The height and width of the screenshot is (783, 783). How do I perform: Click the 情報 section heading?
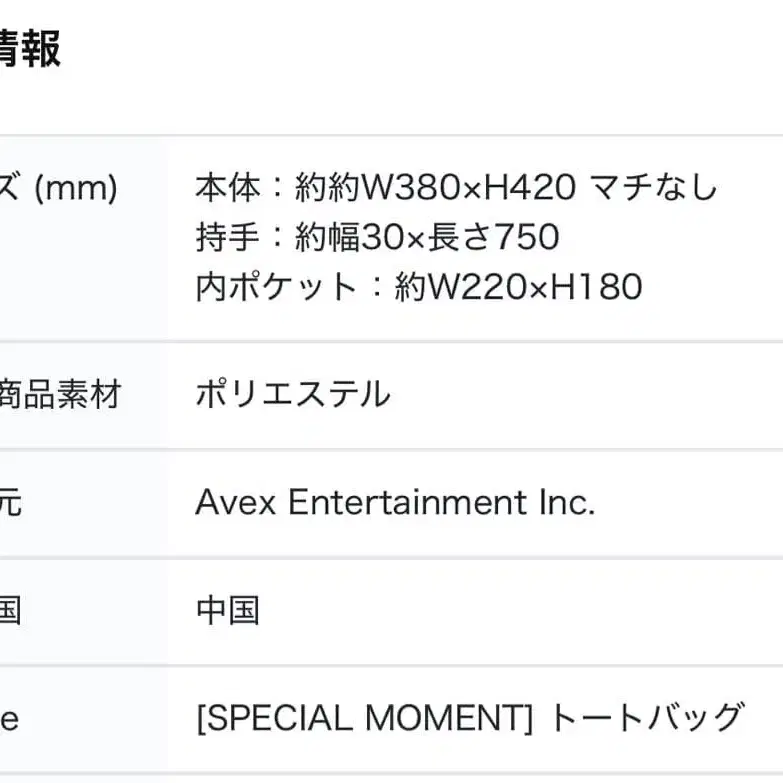[x=30, y=47]
